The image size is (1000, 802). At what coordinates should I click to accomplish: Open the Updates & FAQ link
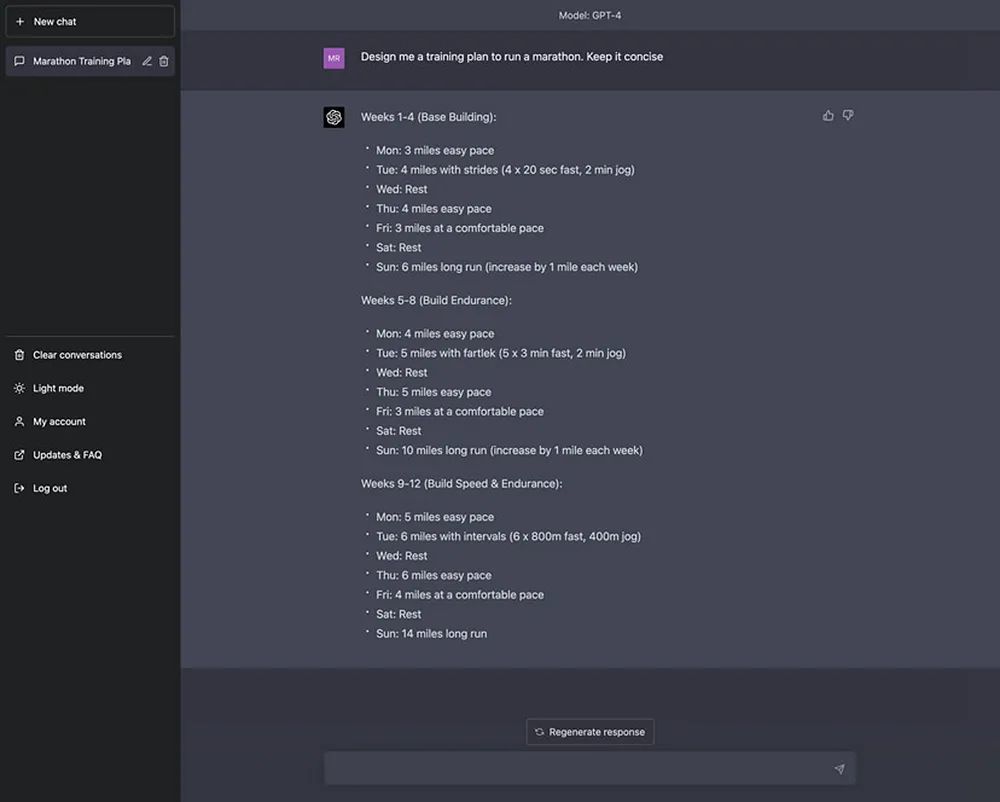(67, 455)
